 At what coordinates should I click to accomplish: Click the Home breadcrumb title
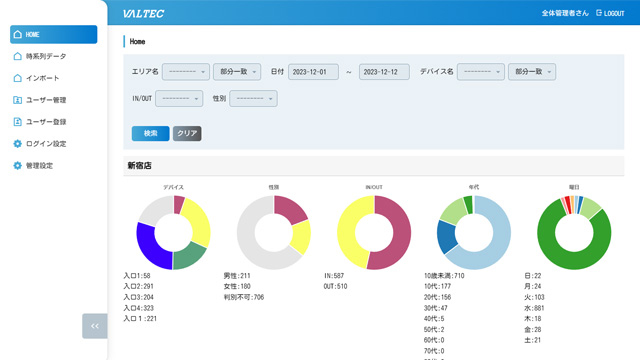point(137,42)
